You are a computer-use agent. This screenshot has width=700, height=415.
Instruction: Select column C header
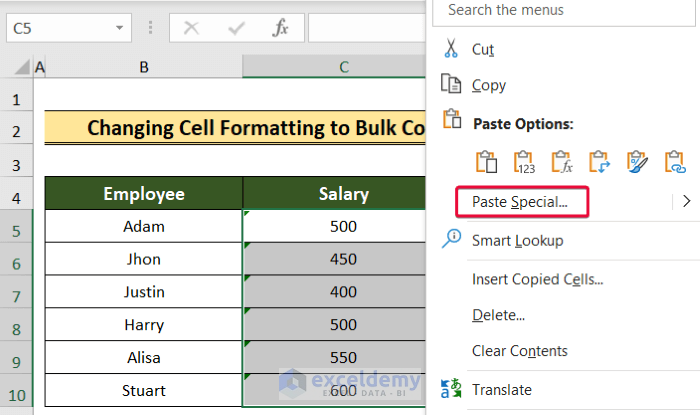pos(343,67)
